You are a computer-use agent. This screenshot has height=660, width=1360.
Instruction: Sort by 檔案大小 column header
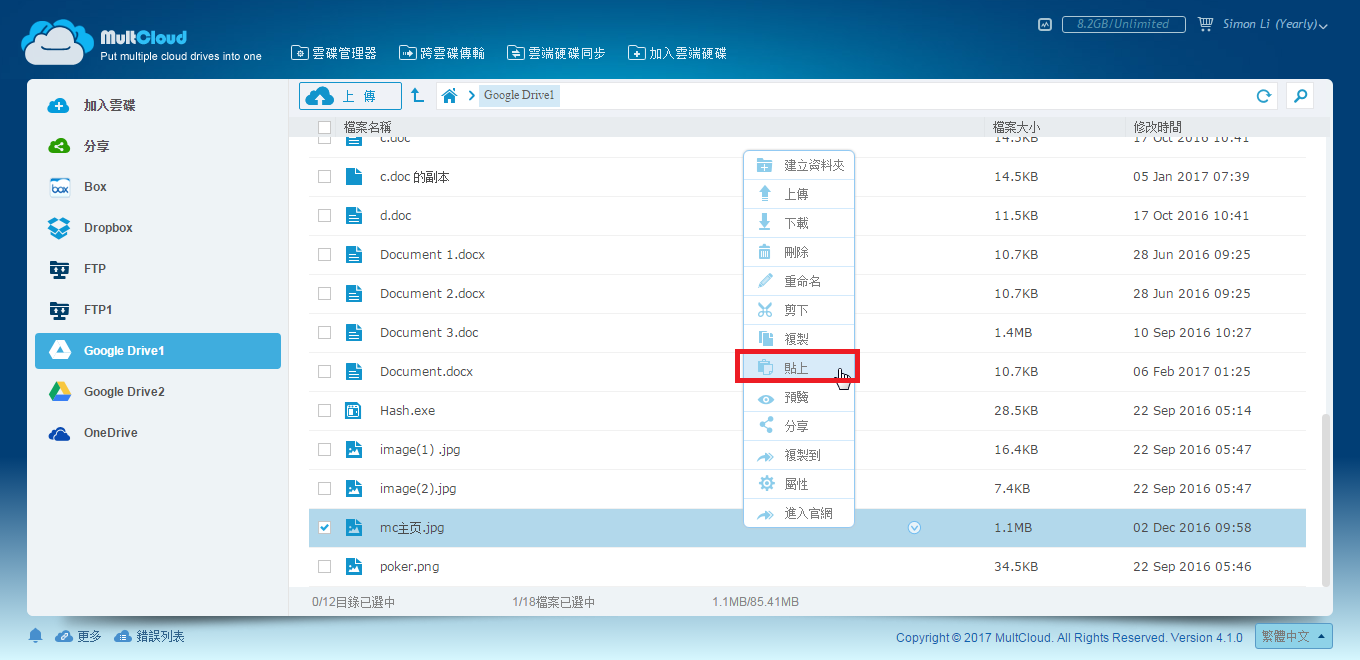1016,127
